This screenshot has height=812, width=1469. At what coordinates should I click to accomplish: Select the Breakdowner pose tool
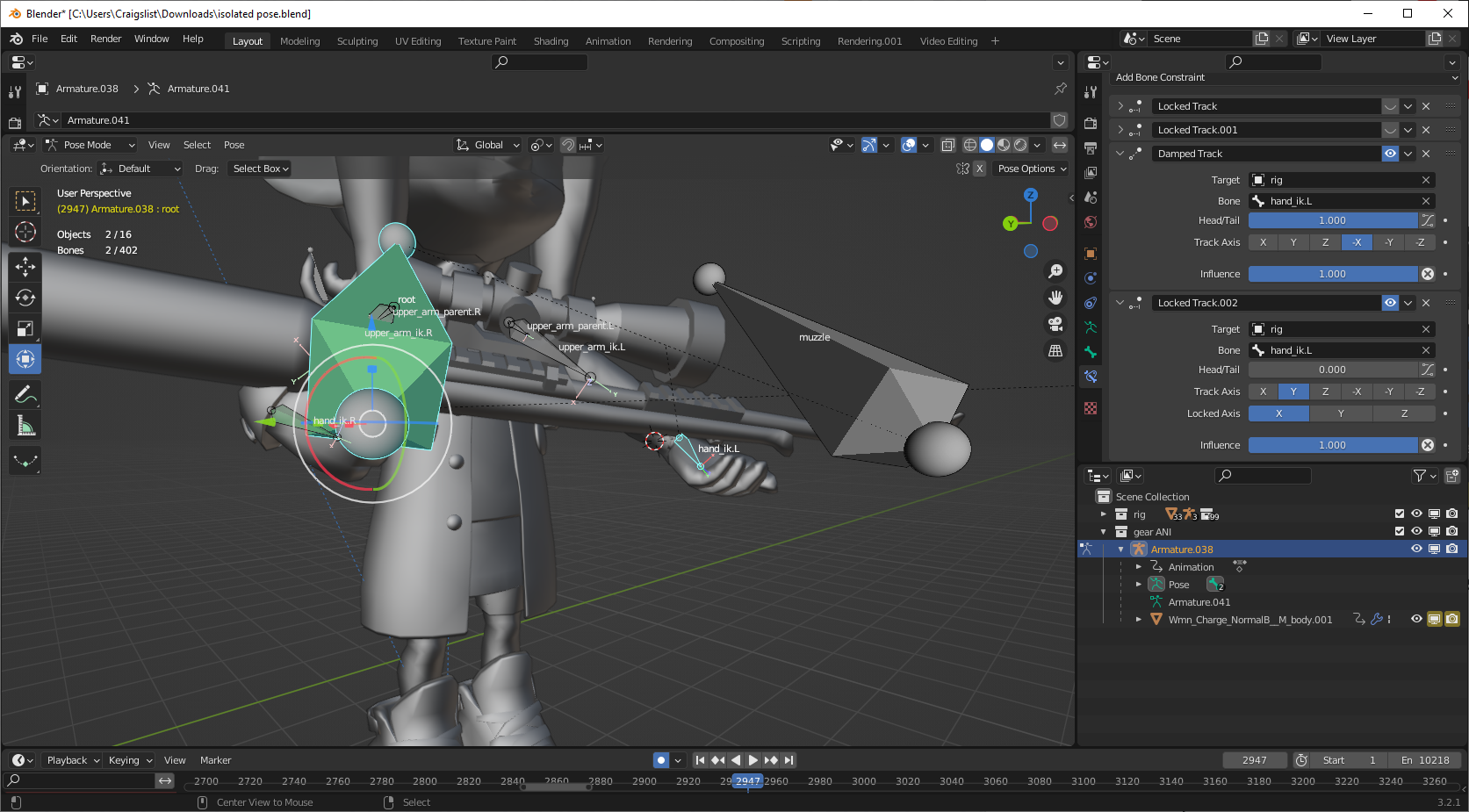[25, 461]
